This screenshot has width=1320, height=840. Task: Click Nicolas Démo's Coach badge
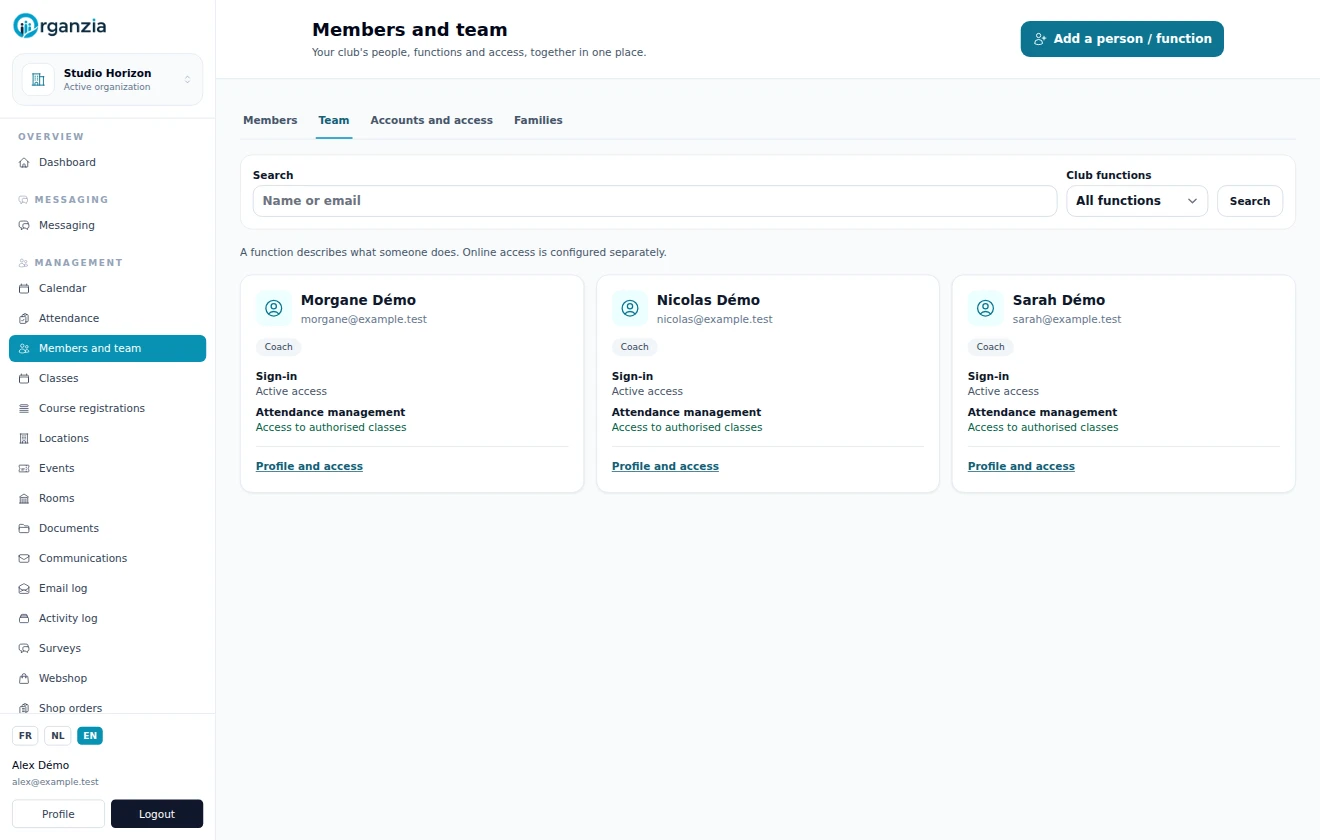click(x=634, y=347)
